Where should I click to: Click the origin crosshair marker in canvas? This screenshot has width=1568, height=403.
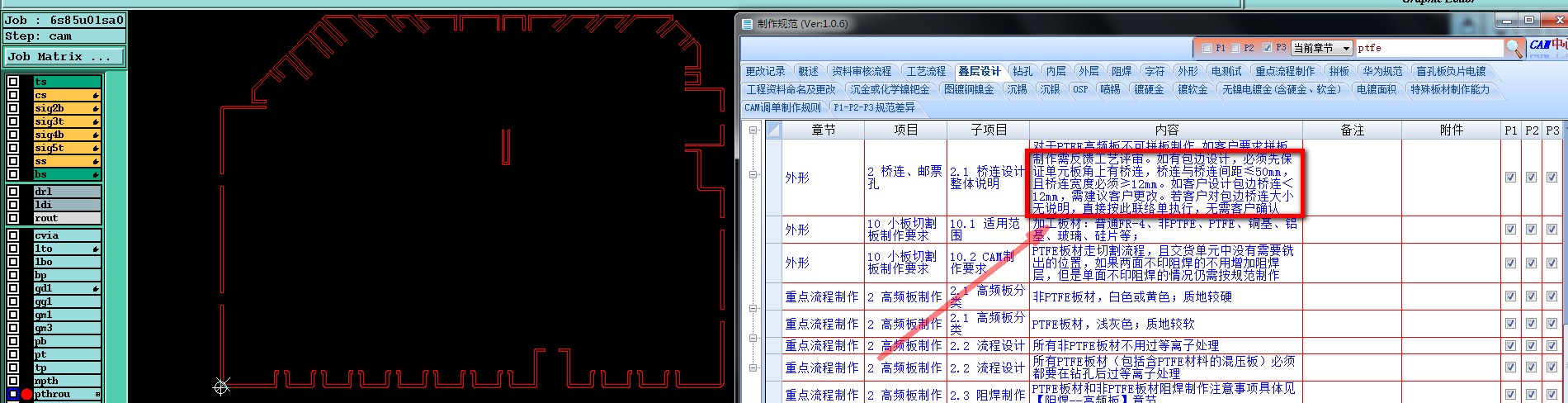[220, 386]
